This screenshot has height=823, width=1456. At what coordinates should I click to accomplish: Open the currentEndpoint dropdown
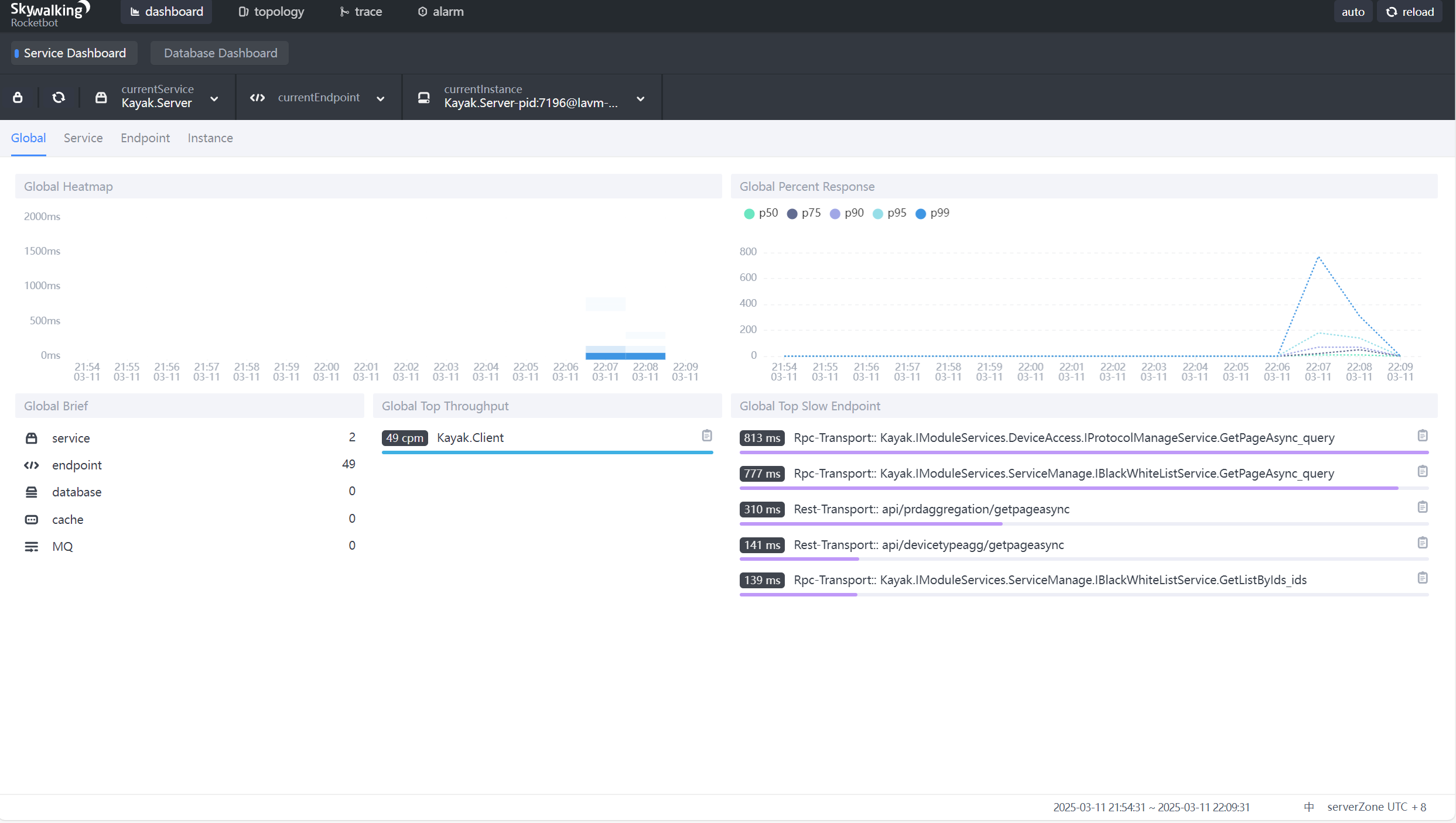pyautogui.click(x=318, y=98)
